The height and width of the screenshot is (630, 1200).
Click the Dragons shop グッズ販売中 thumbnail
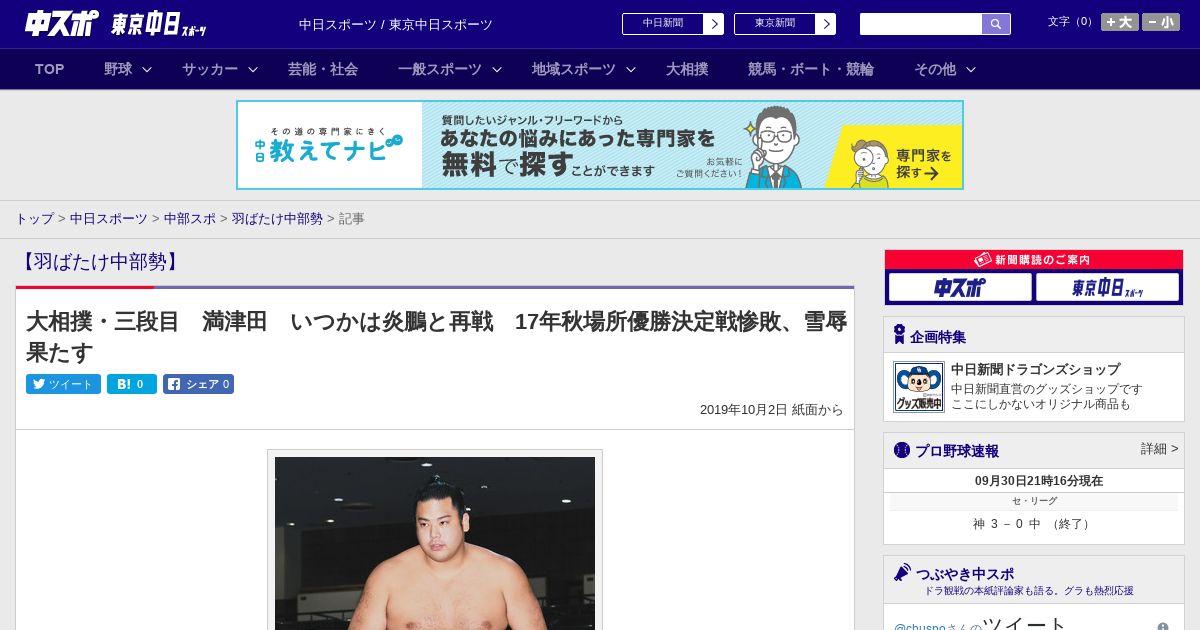(919, 387)
